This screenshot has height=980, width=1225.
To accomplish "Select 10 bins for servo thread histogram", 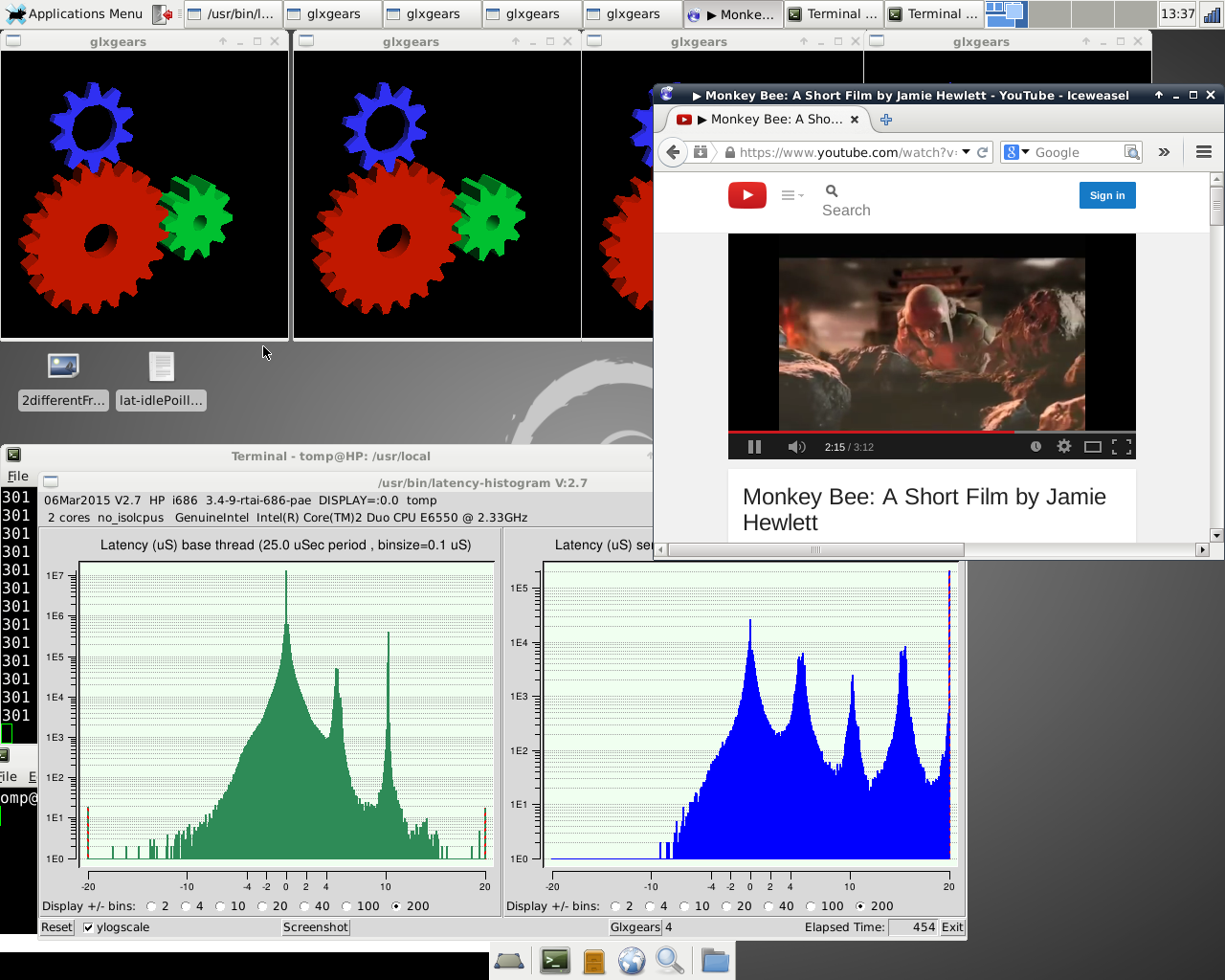I will tap(685, 906).
